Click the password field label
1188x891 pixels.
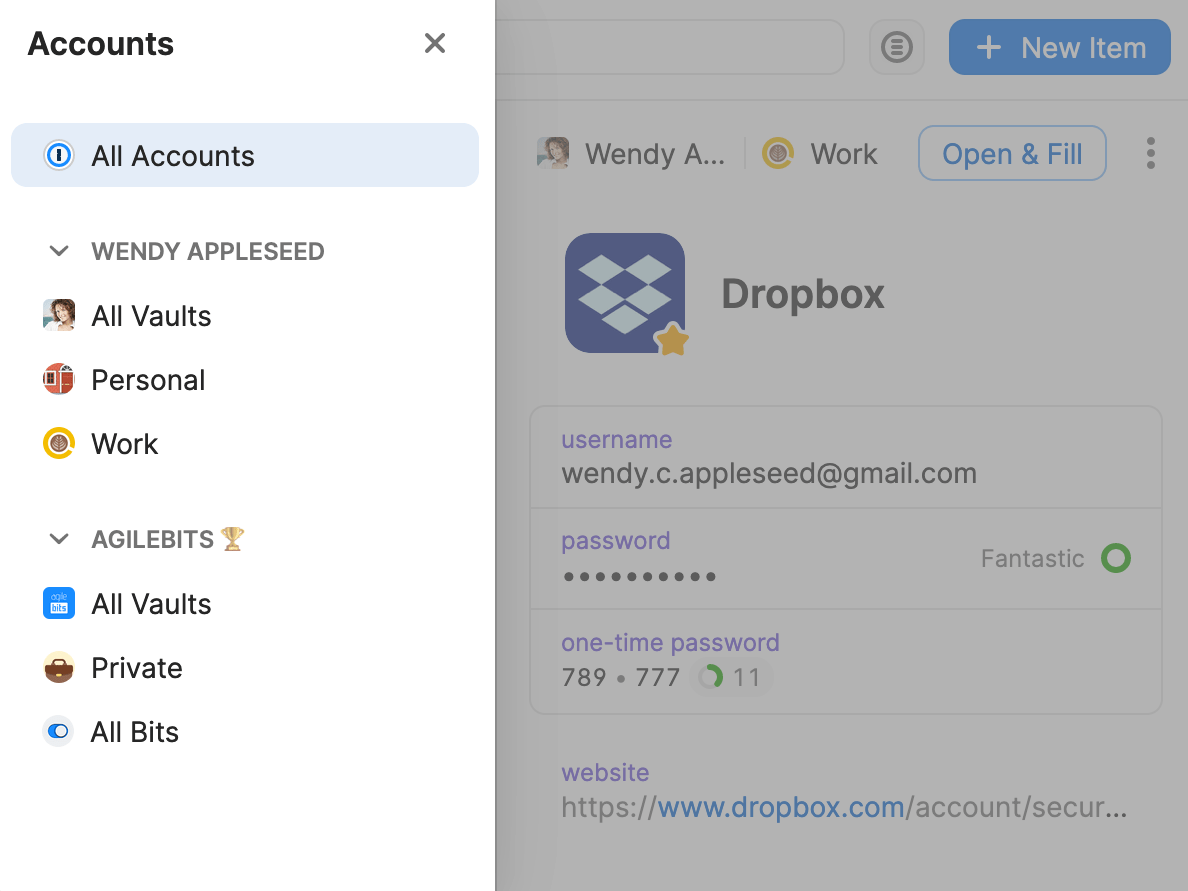(x=616, y=540)
